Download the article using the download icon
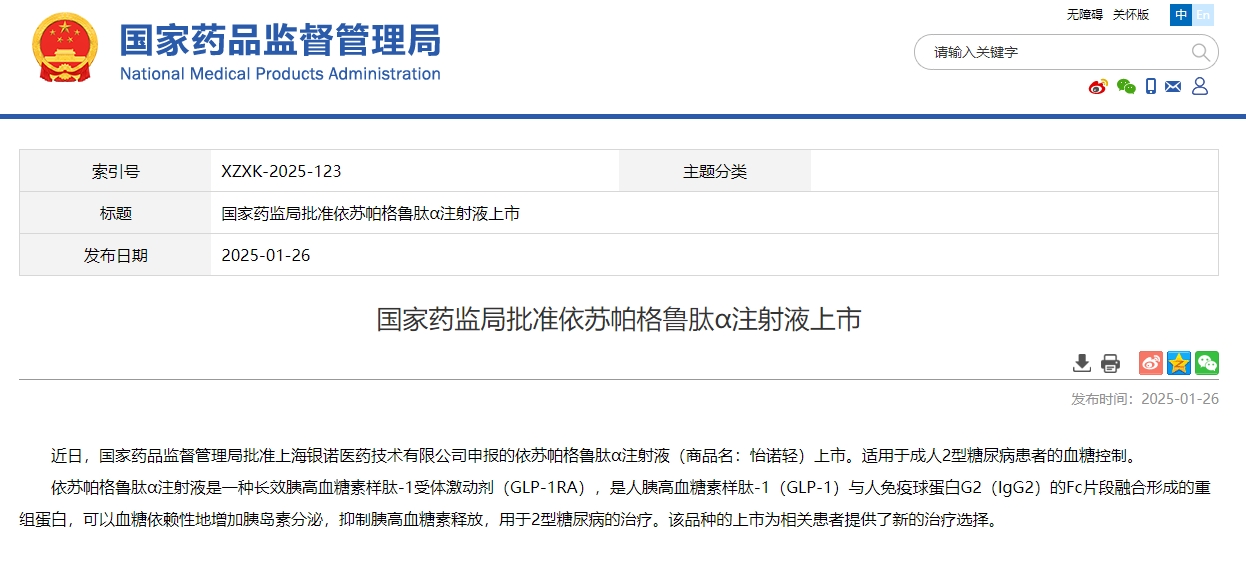Image resolution: width=1246 pixels, height=576 pixels. (1081, 363)
